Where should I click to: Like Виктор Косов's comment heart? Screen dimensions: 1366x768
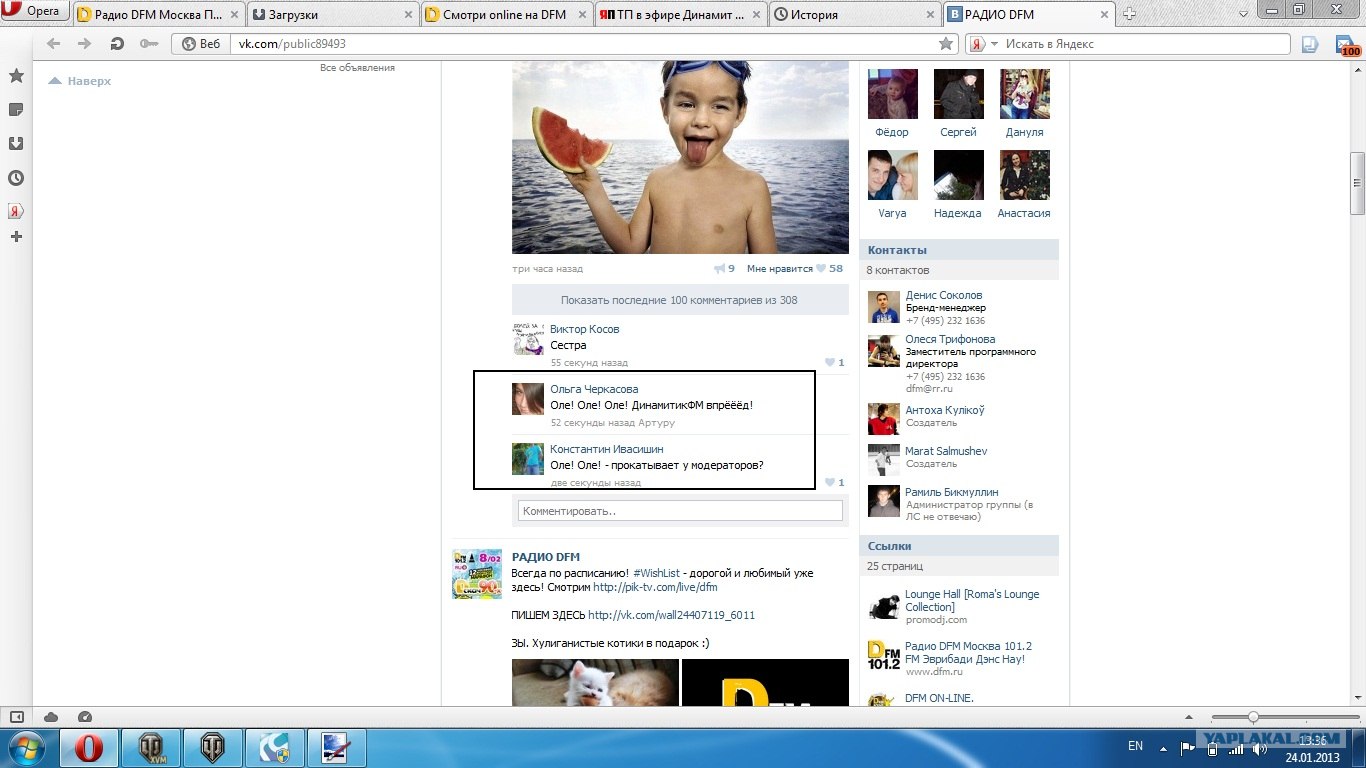(x=829, y=363)
